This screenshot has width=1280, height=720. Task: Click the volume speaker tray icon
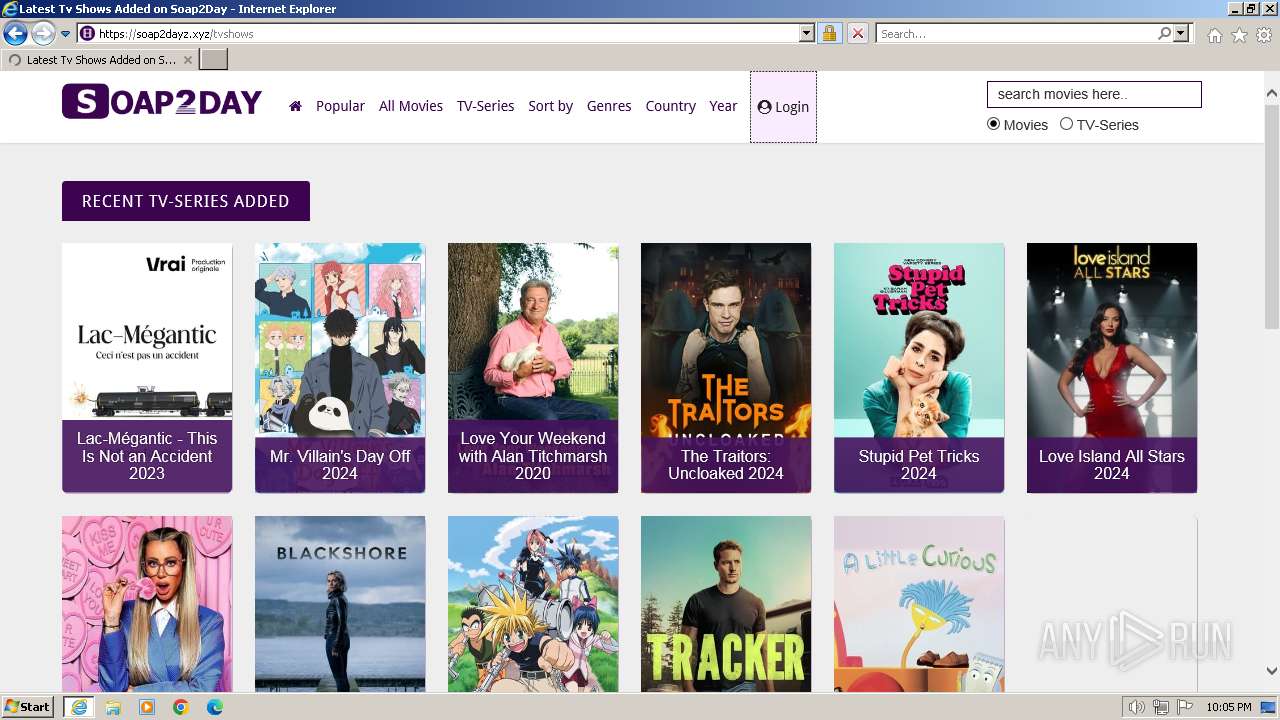click(1137, 707)
